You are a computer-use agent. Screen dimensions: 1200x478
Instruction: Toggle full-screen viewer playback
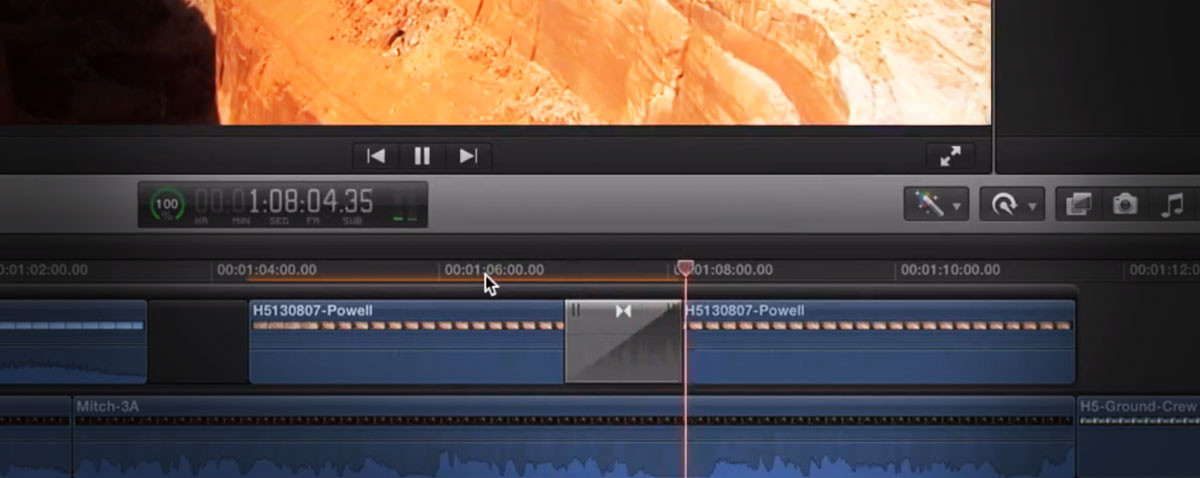(950, 156)
